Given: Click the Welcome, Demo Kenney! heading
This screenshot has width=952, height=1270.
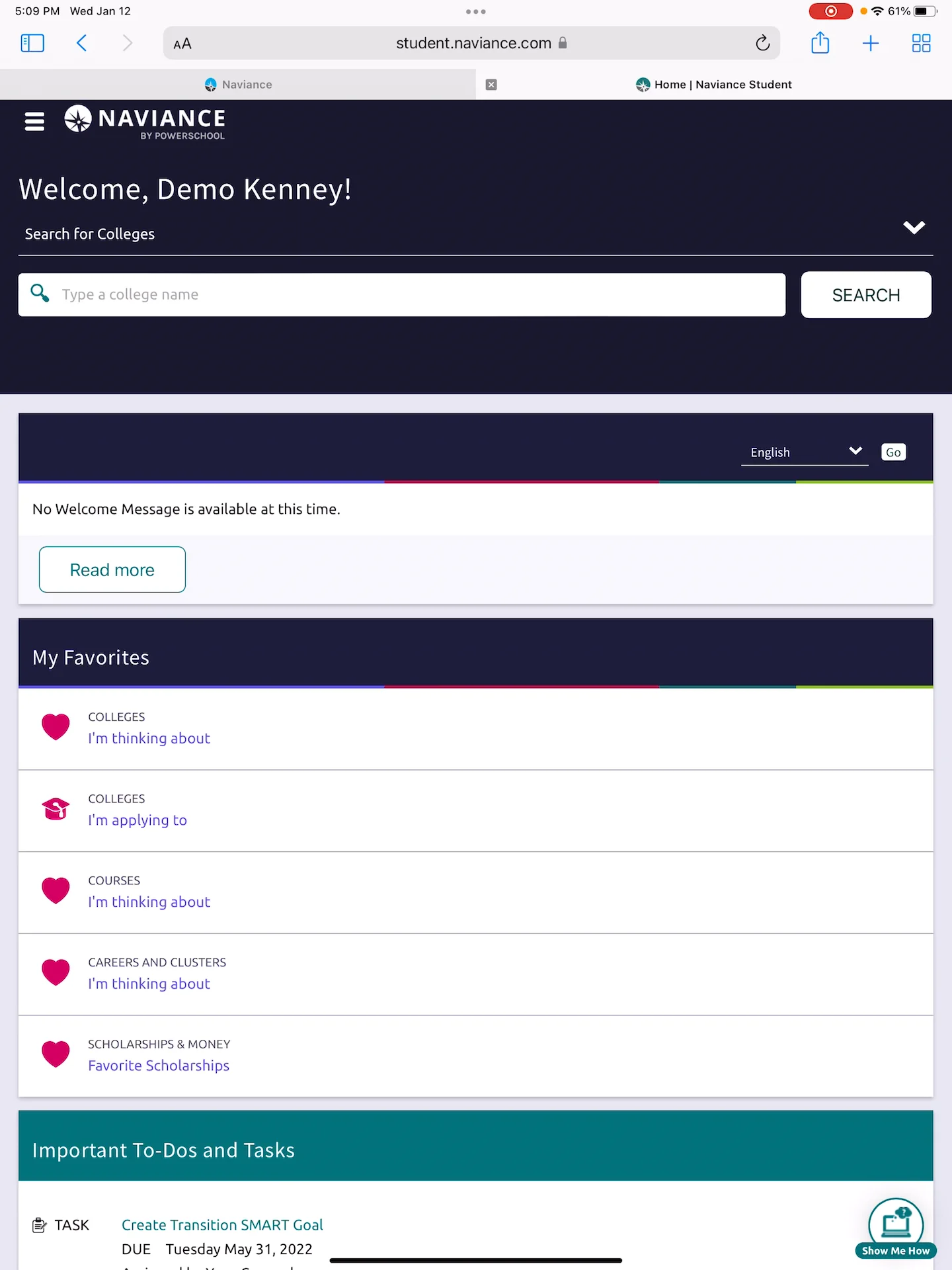Looking at the screenshot, I should (x=185, y=189).
